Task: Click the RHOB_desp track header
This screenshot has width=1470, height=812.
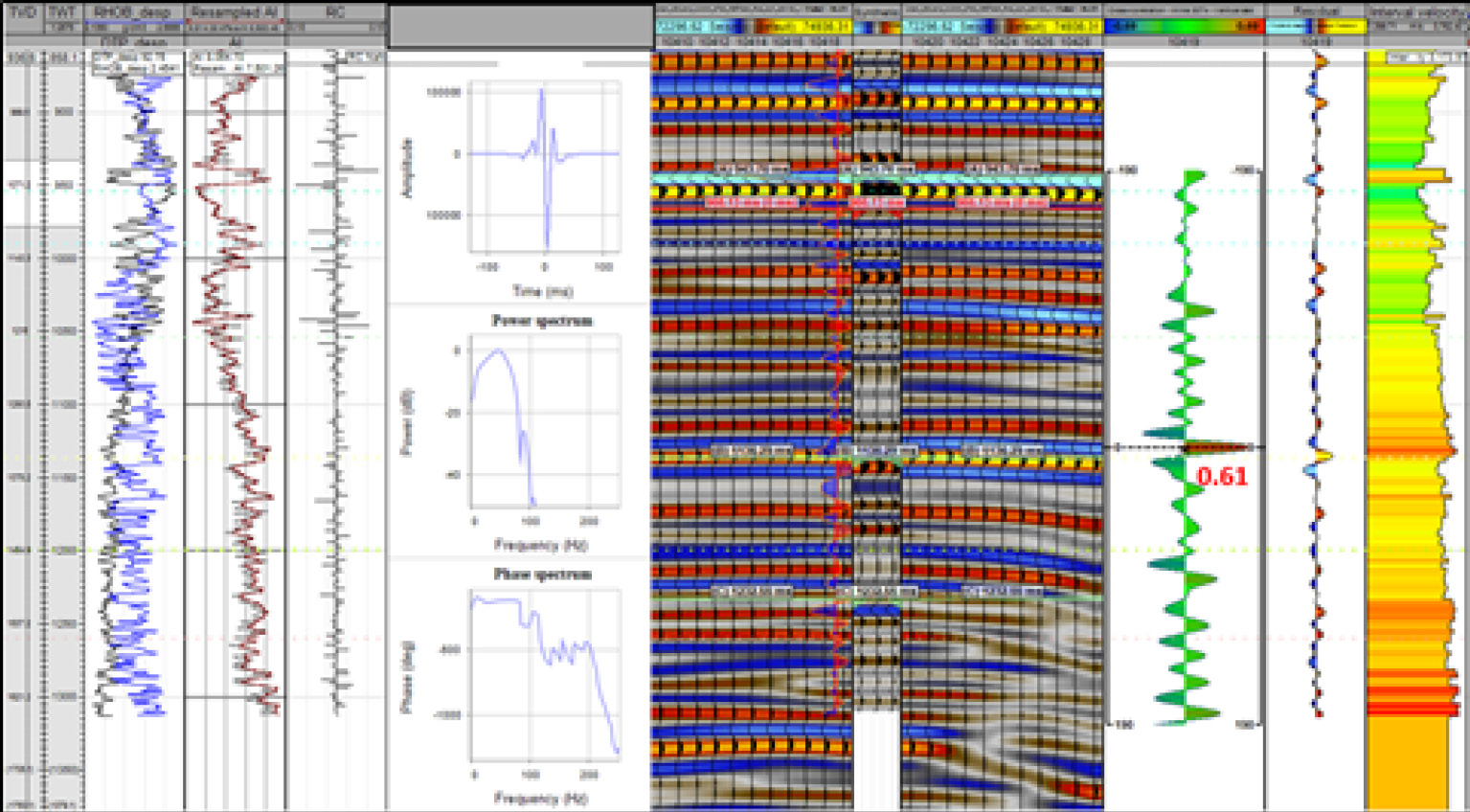Action: (x=133, y=12)
